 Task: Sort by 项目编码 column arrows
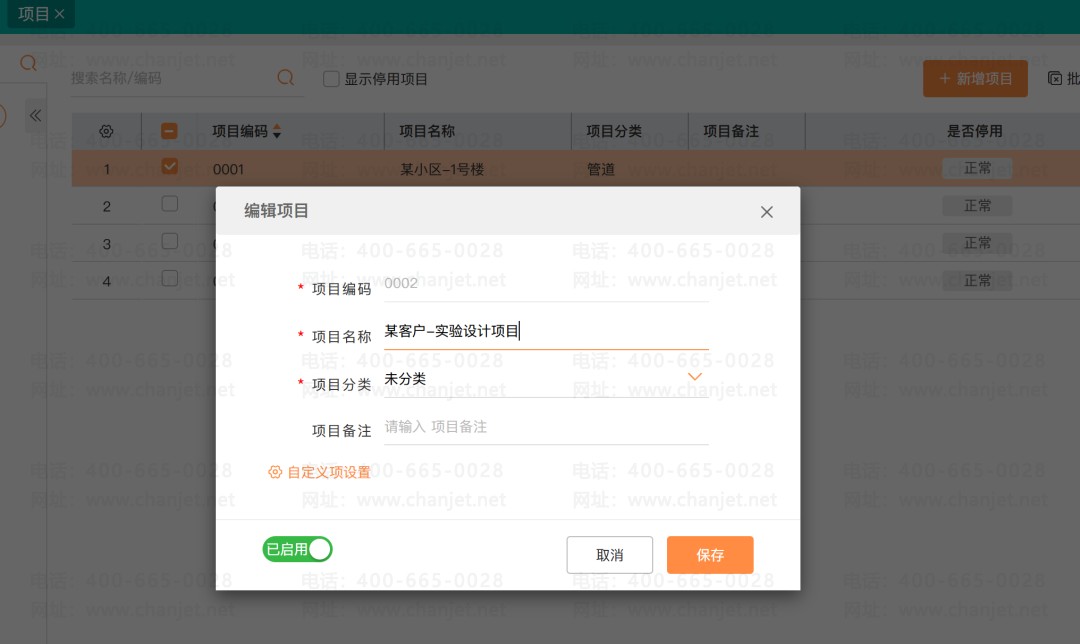[x=277, y=131]
